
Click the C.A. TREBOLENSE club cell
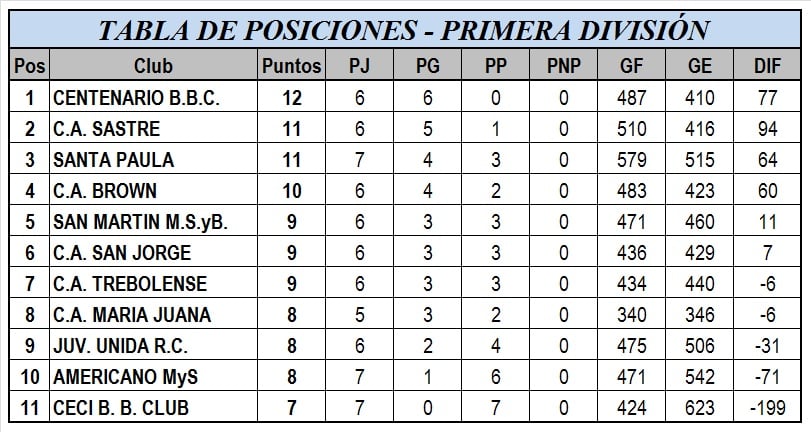(x=130, y=284)
